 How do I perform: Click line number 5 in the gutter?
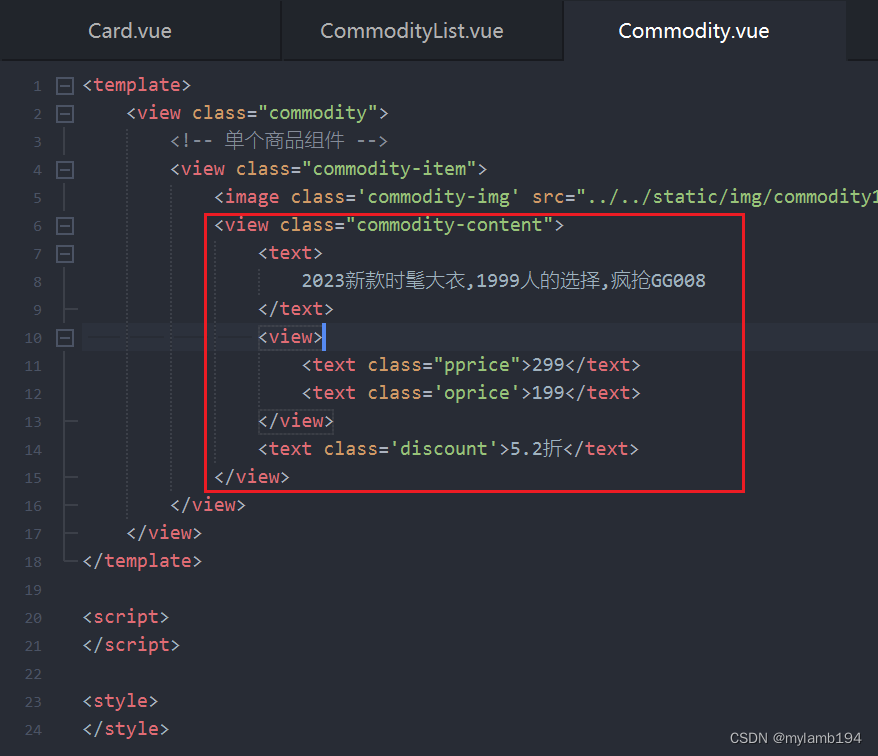[x=38, y=198]
